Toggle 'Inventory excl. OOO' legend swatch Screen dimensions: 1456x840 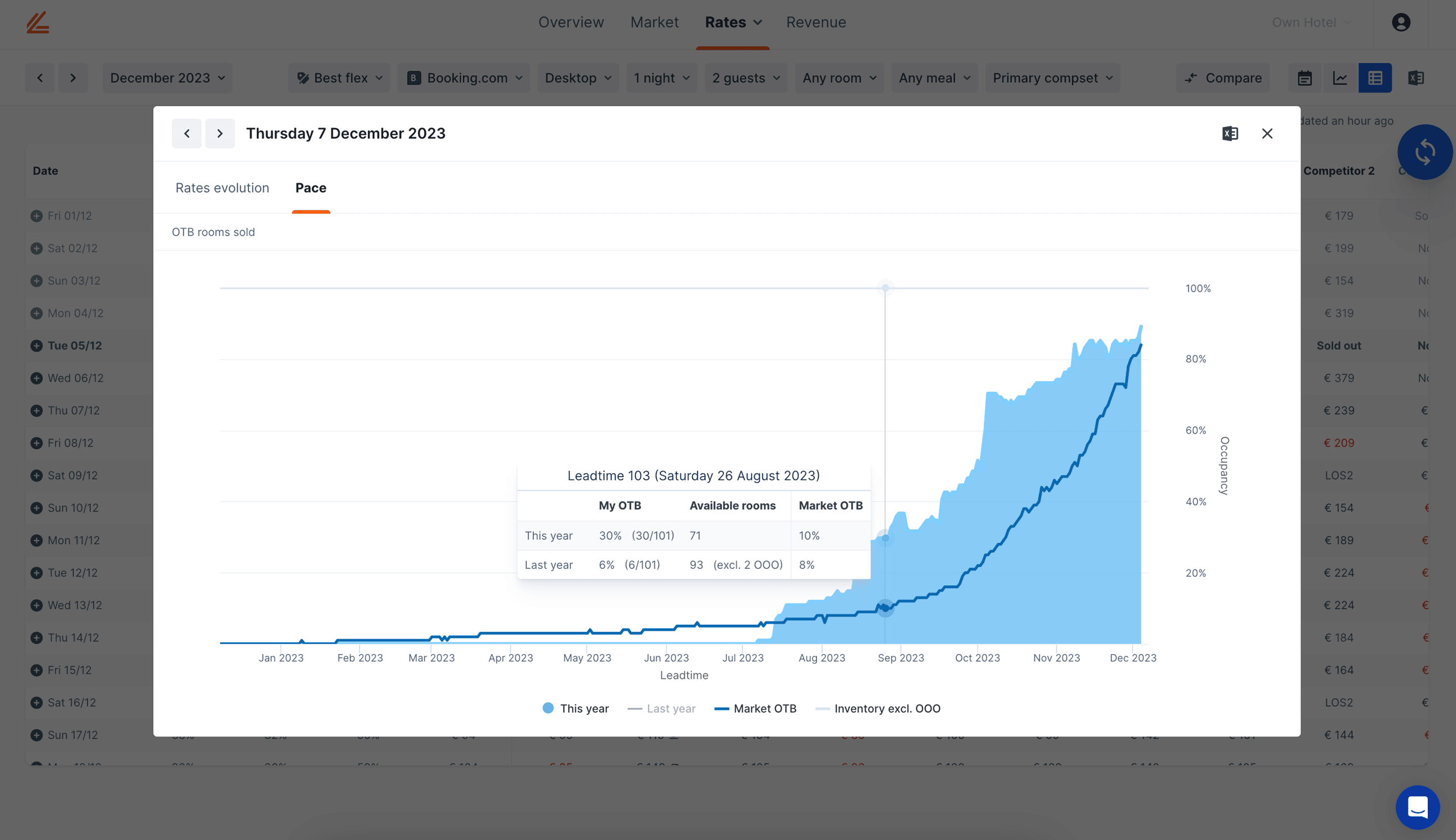822,708
